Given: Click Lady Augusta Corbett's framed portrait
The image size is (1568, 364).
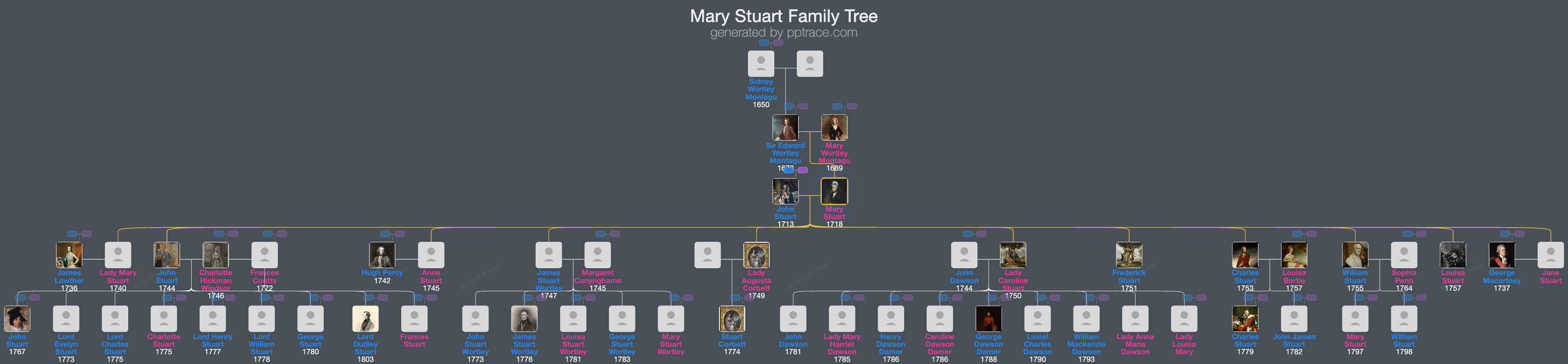Looking at the screenshot, I should 756,255.
